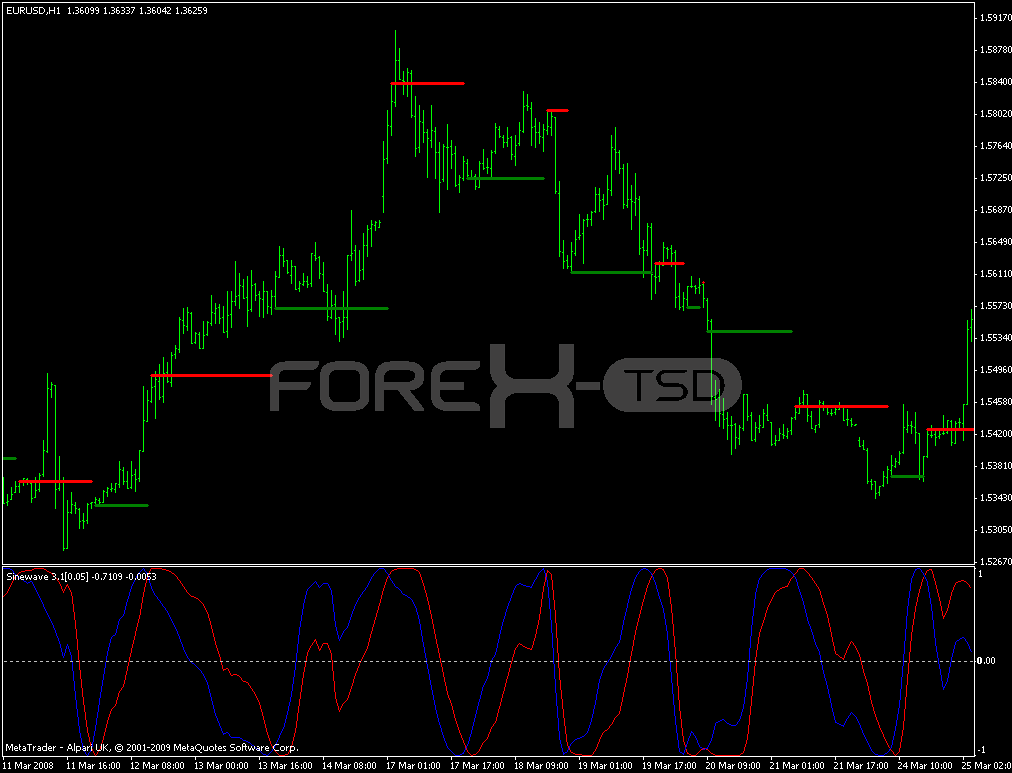
Task: Select the 1.58400 price level label
Action: 995,82
